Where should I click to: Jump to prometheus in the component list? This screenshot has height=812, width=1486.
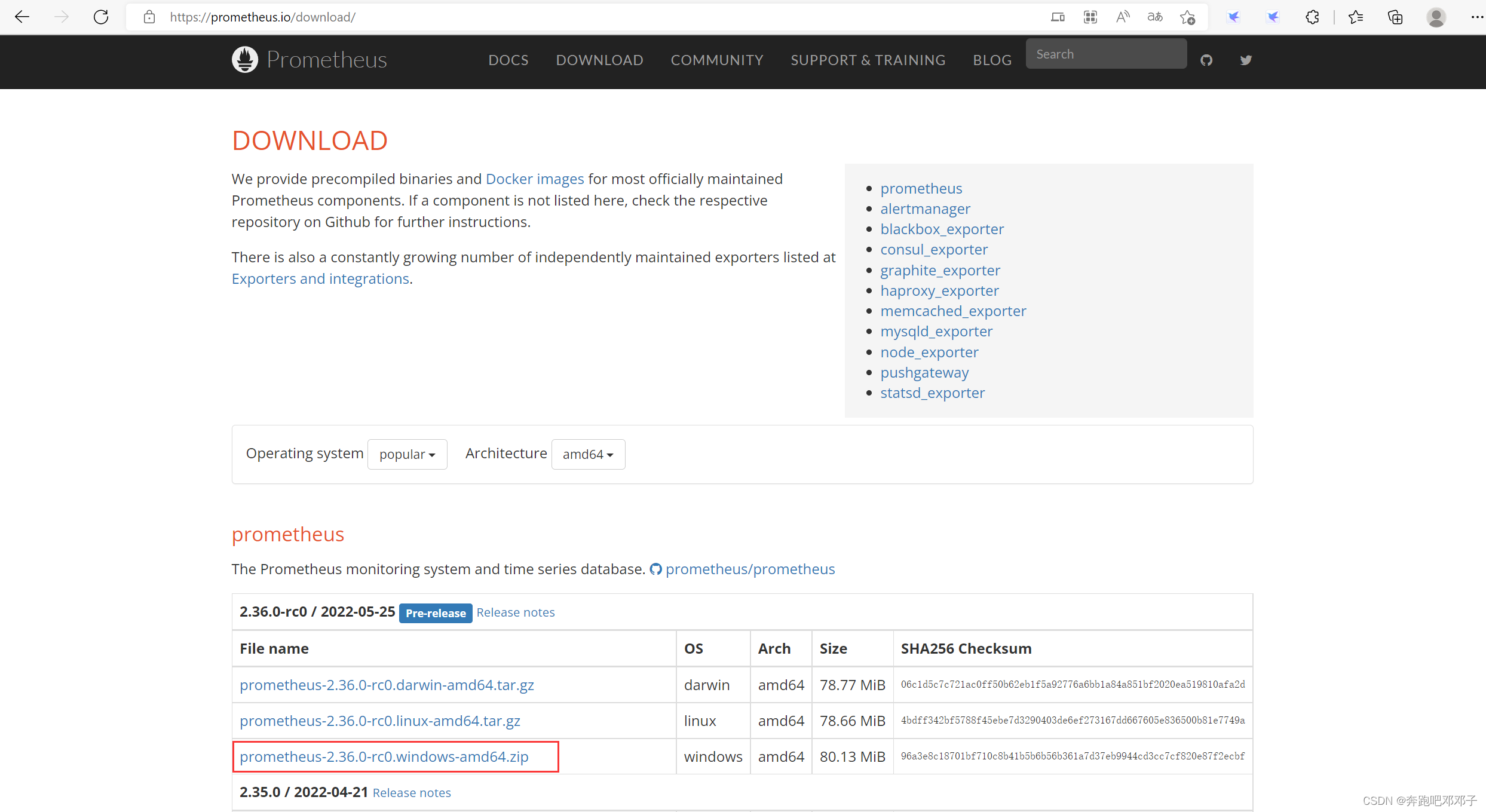(921, 188)
